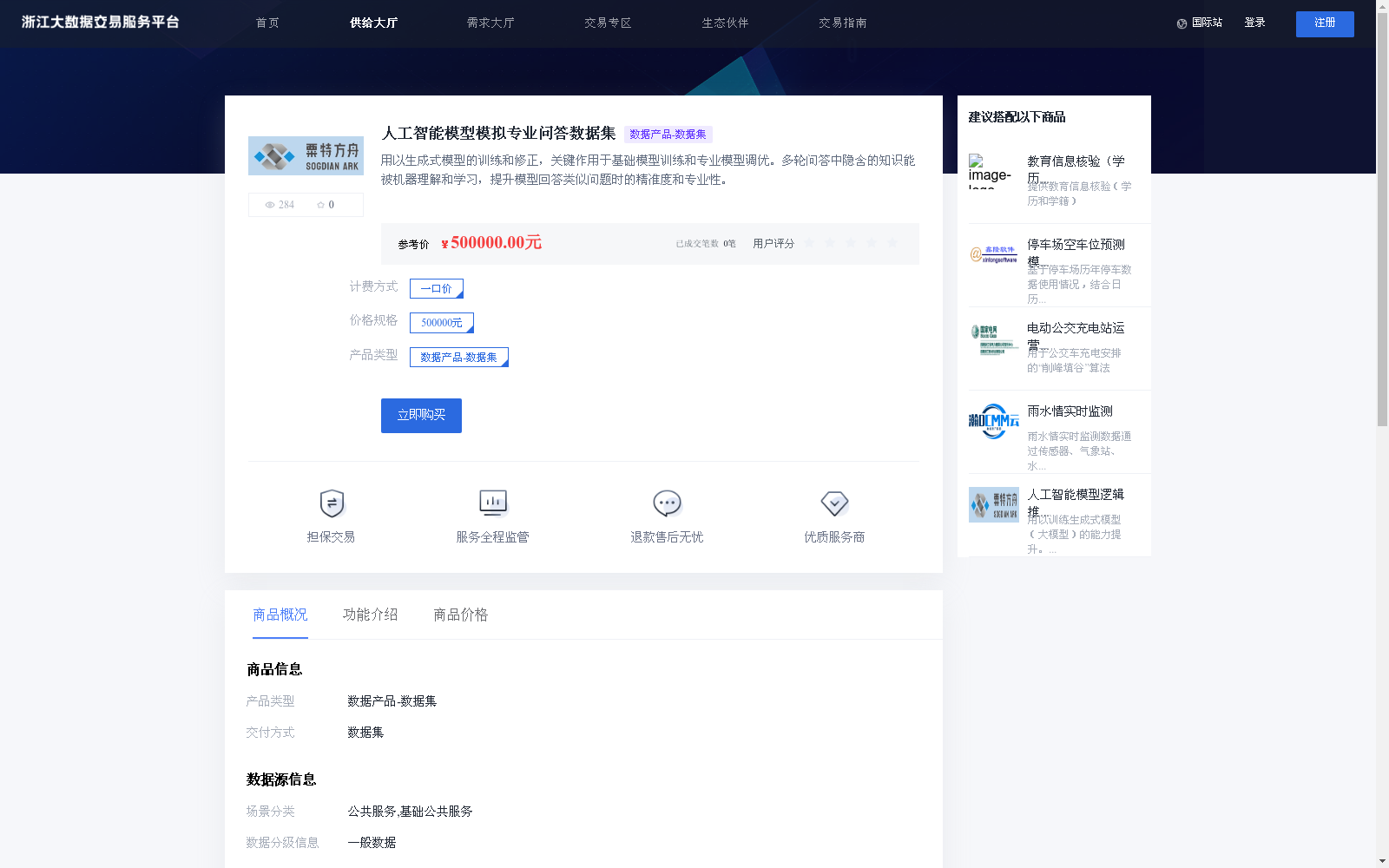The height and width of the screenshot is (868, 1389).
Task: Click the 登录 login link
Action: point(1254,23)
